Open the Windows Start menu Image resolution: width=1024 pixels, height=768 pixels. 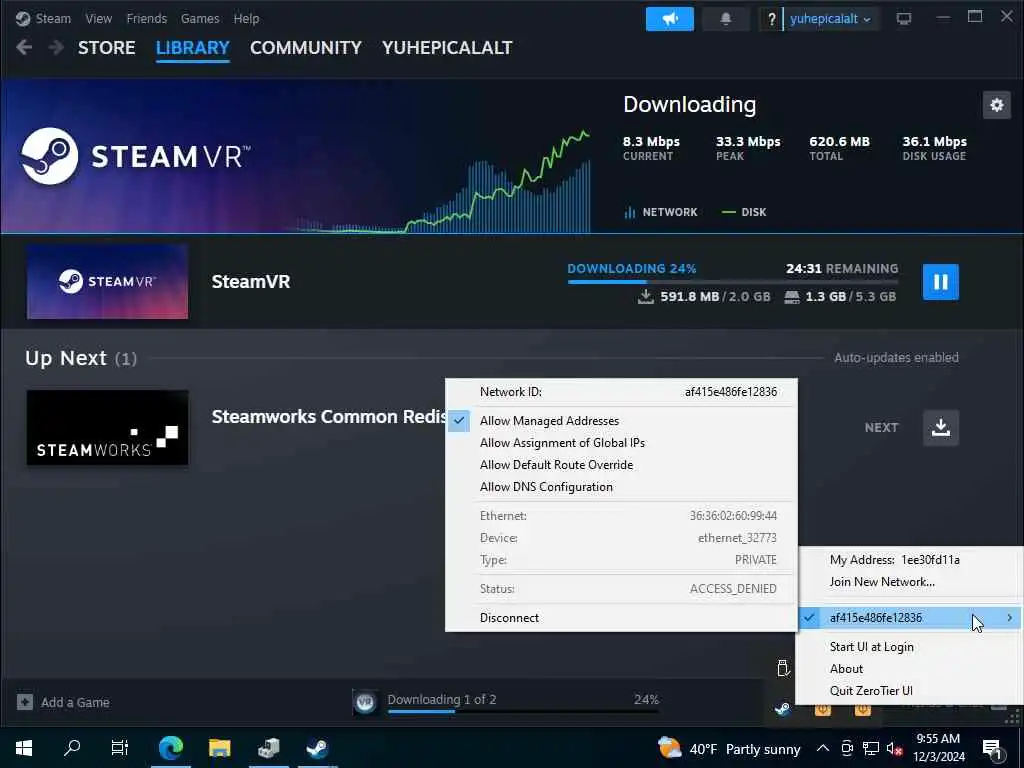[x=24, y=748]
